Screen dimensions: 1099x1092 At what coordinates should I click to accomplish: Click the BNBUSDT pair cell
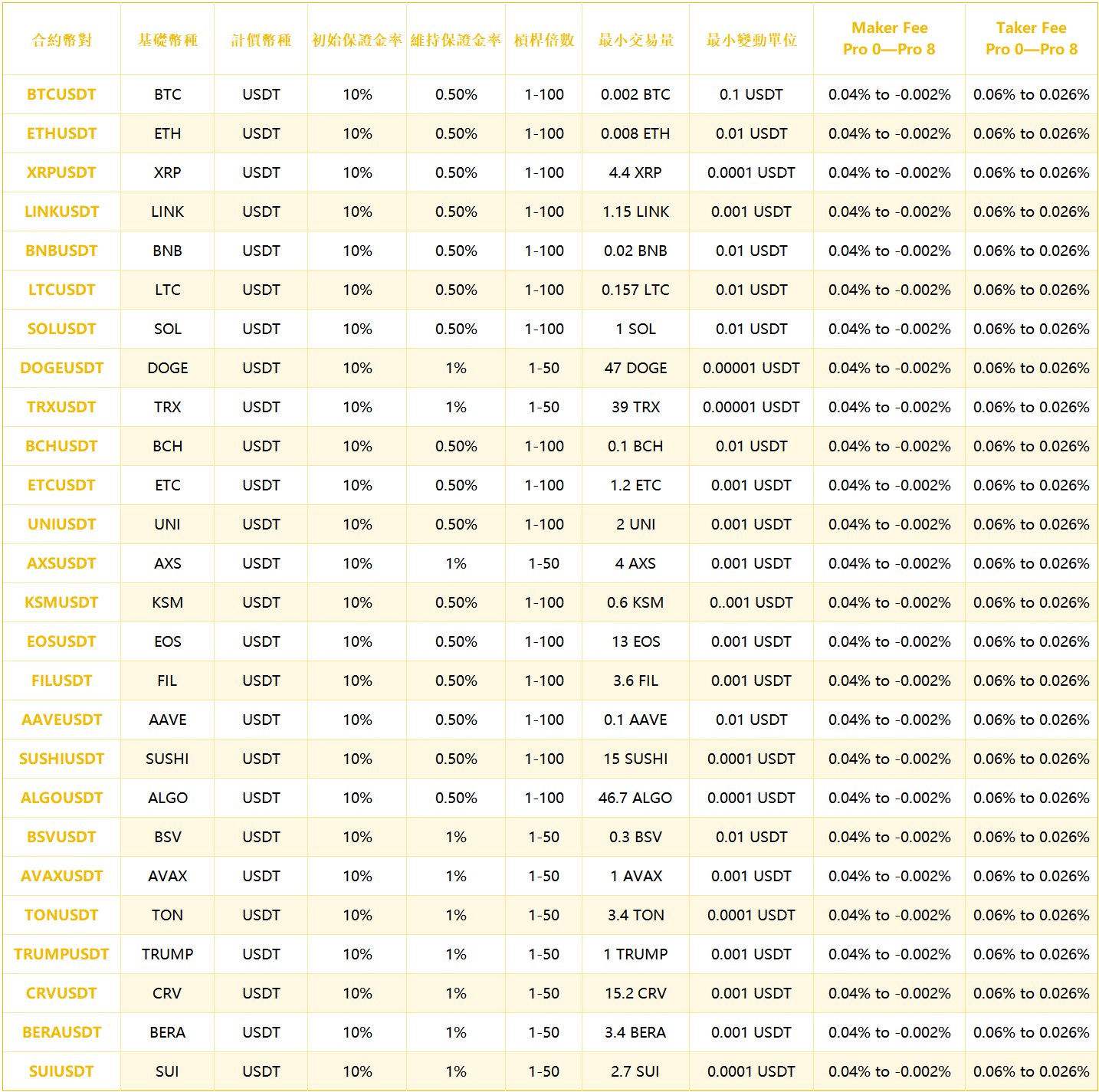click(61, 251)
